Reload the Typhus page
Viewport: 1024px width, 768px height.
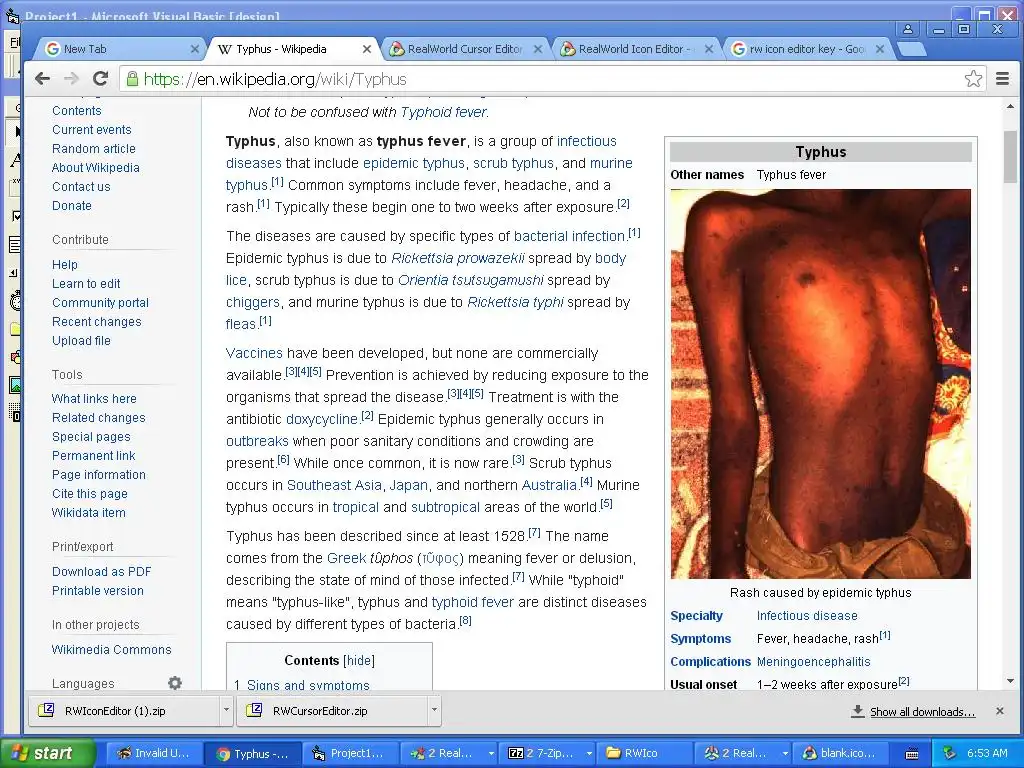coord(100,79)
